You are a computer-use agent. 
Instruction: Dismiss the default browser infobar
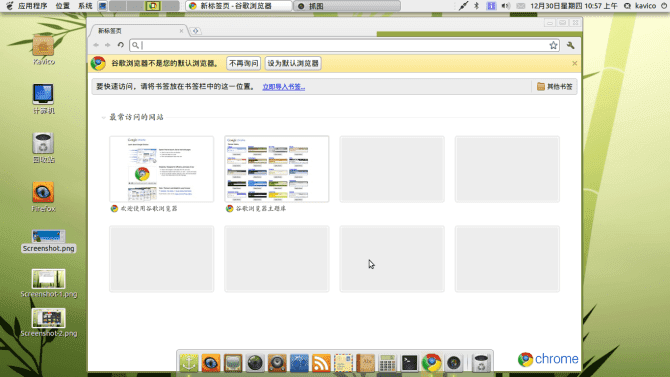[574, 63]
